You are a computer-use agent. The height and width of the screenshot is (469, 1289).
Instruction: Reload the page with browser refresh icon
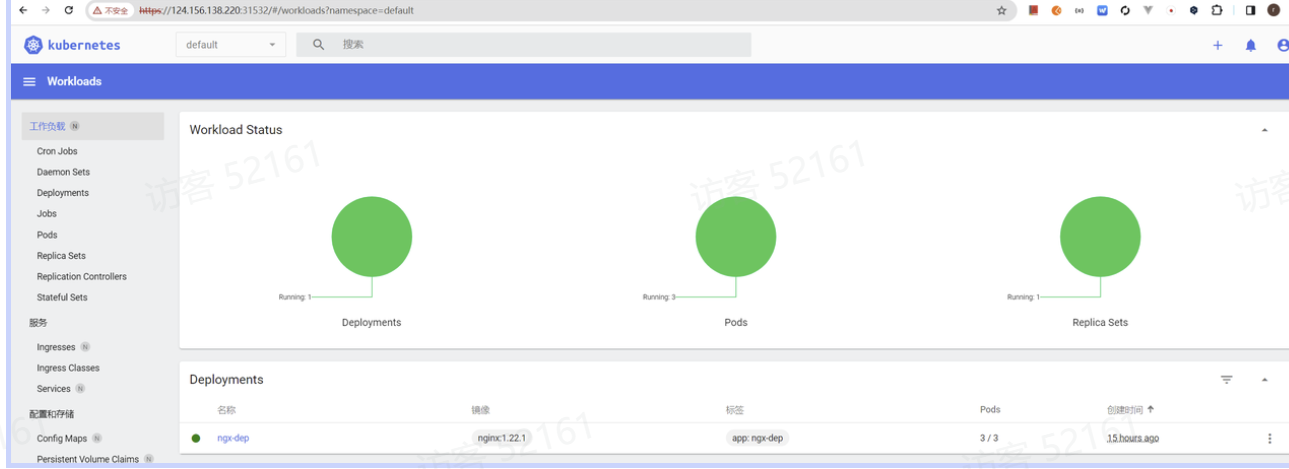(68, 10)
